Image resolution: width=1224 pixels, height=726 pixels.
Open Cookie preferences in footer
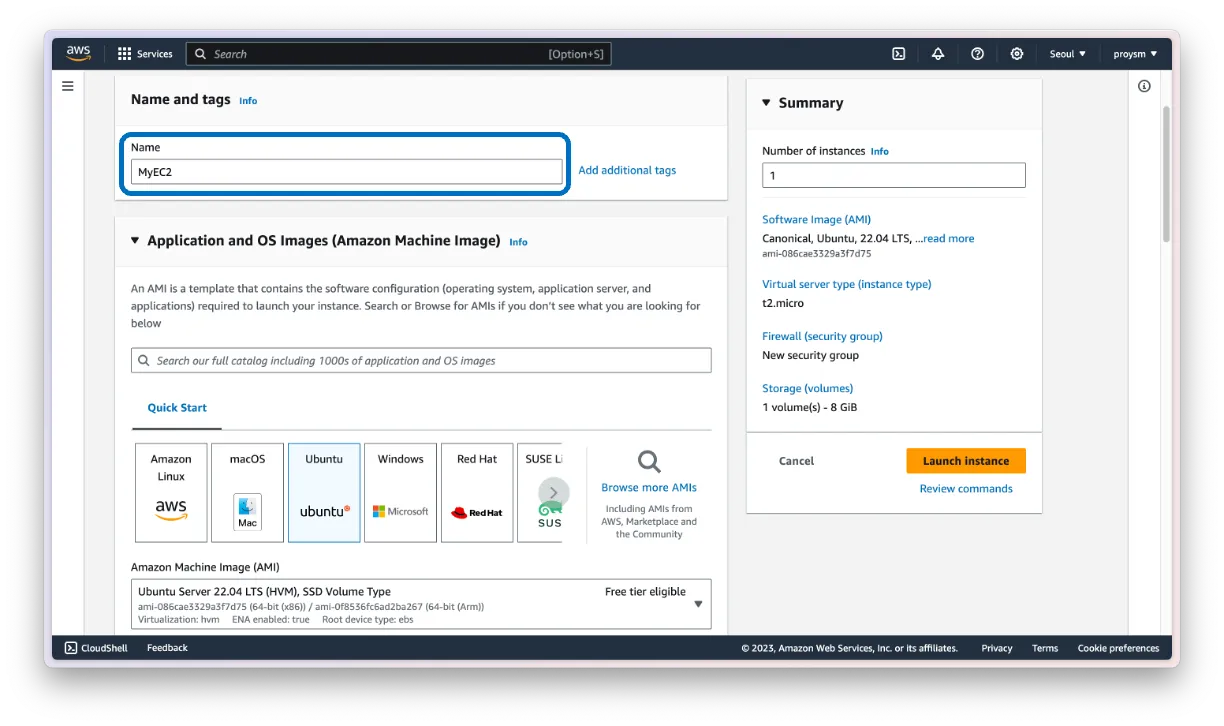tap(1118, 648)
